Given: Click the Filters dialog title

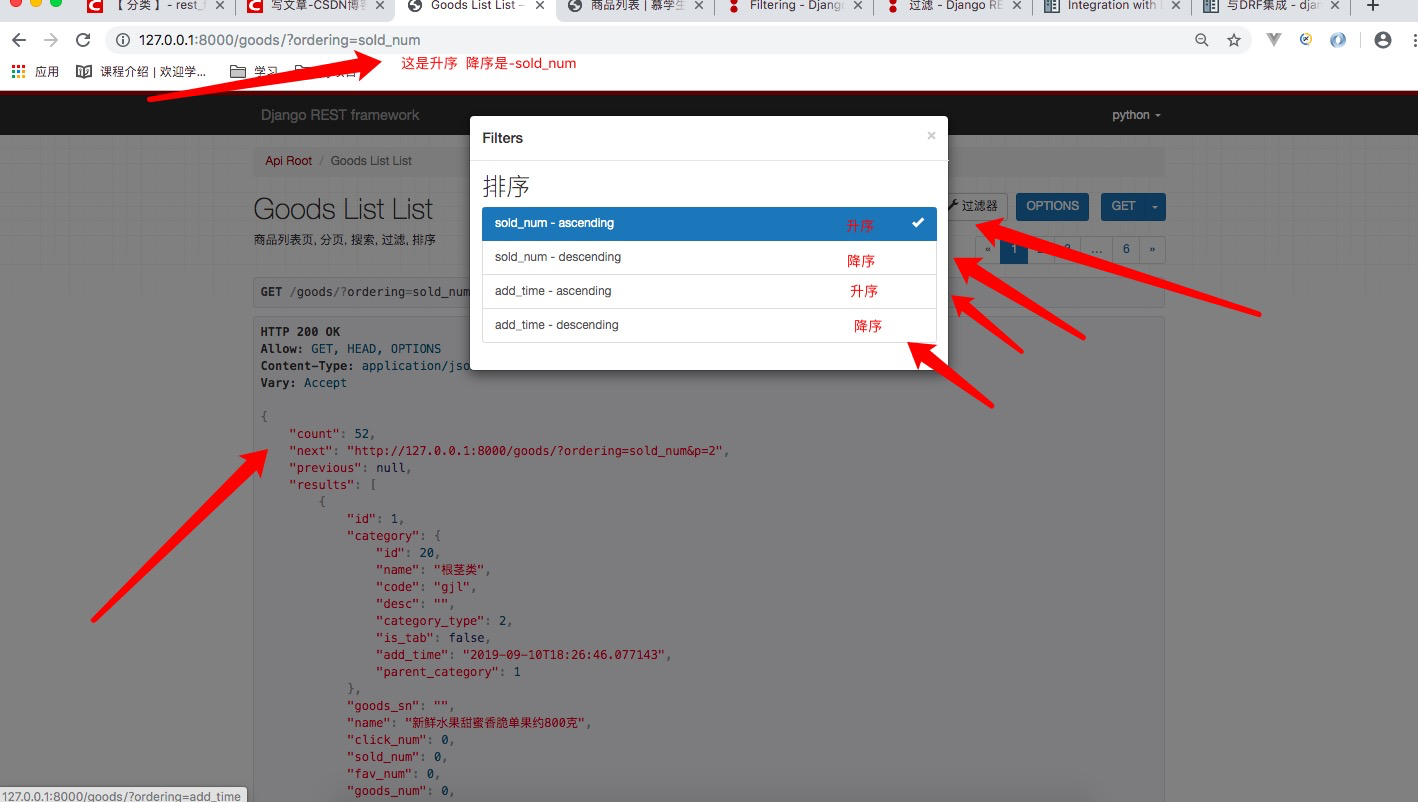Looking at the screenshot, I should click(x=503, y=138).
